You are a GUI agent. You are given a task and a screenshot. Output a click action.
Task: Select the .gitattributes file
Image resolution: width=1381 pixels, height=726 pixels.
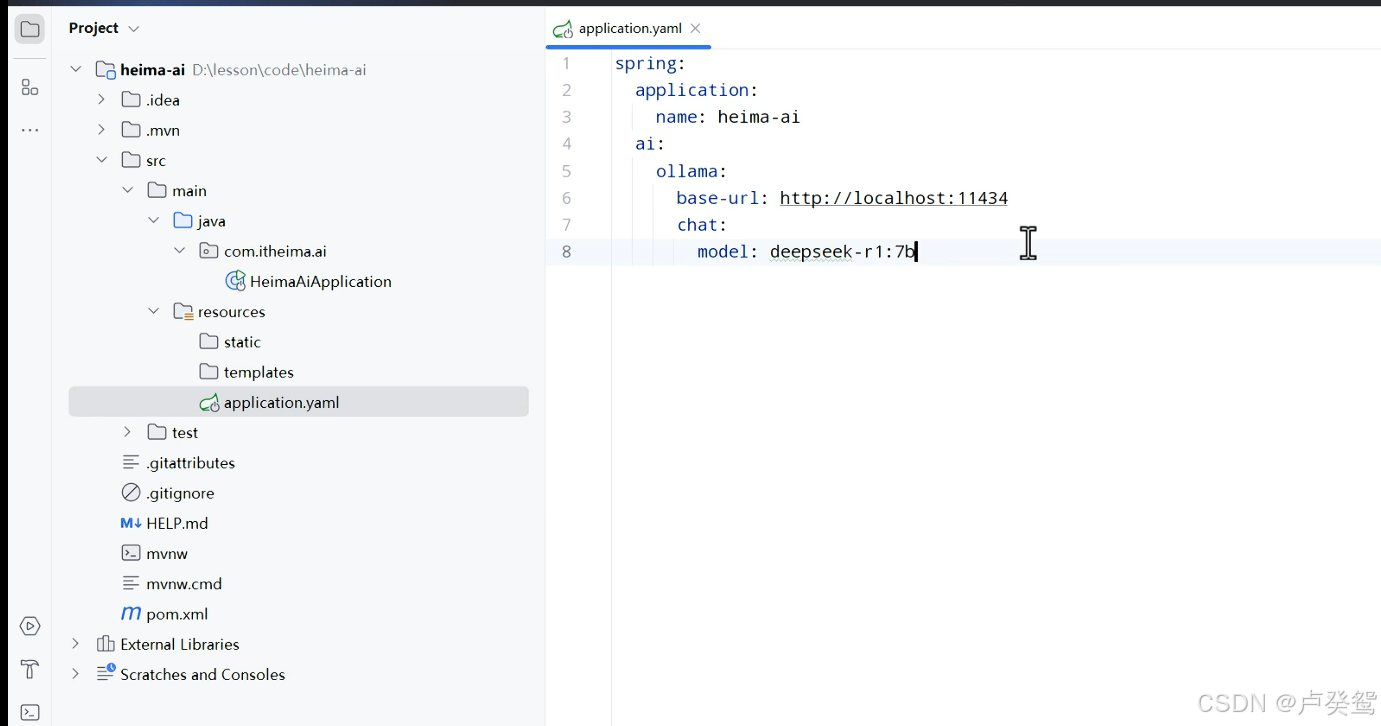click(191, 463)
